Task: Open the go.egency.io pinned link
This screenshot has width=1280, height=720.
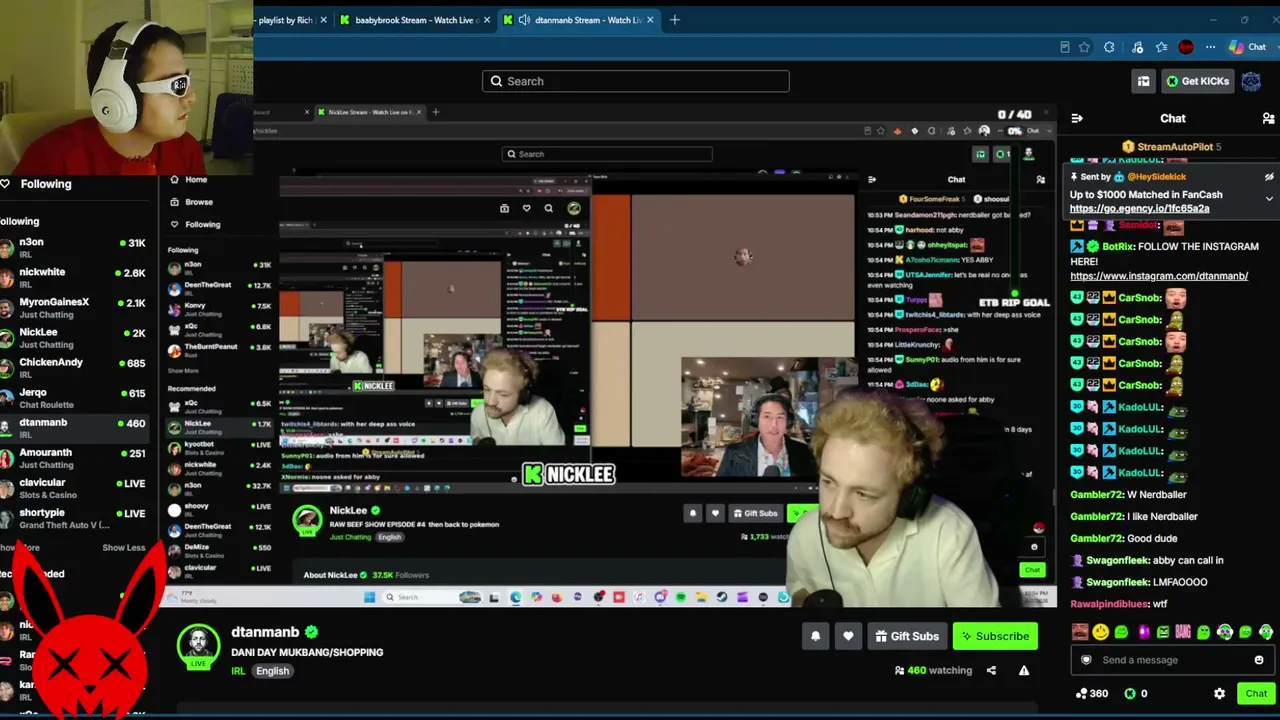Action: click(1139, 208)
